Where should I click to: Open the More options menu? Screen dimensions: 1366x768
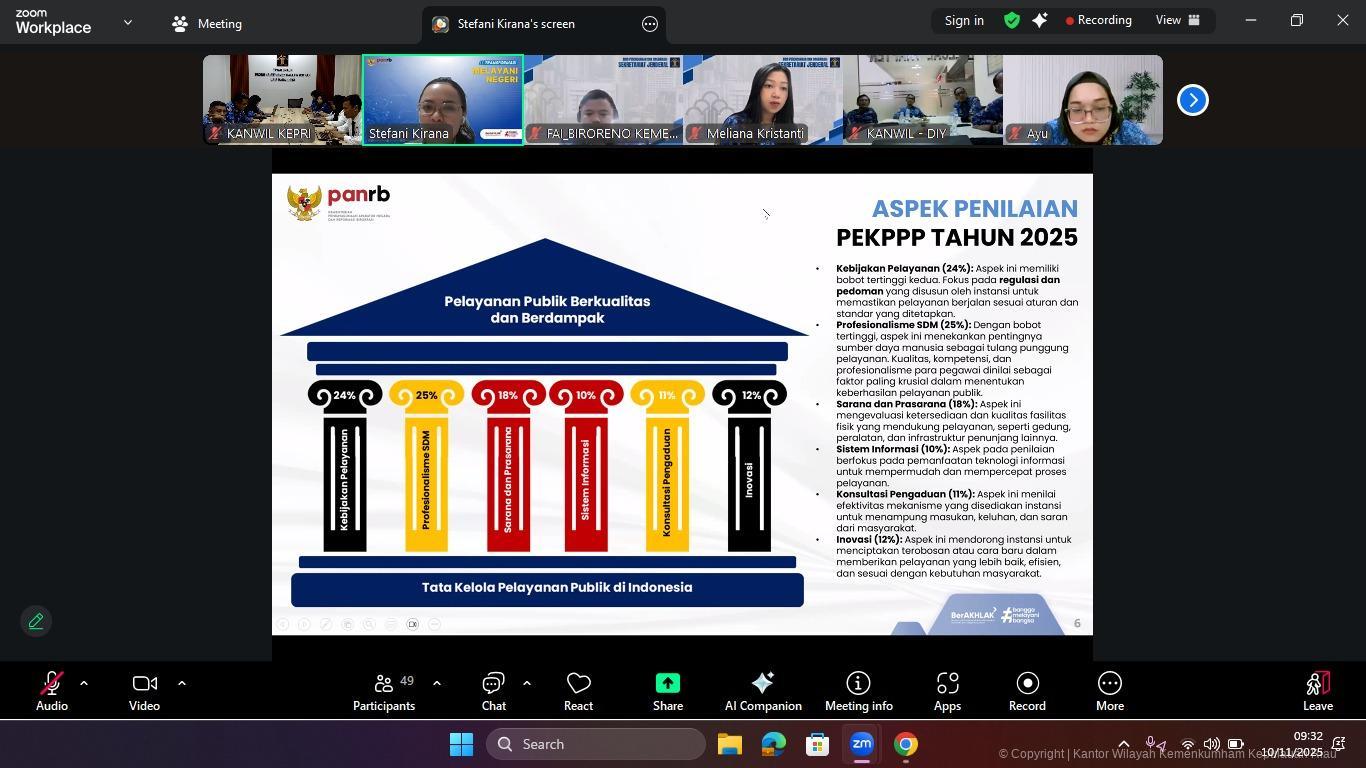click(x=1109, y=692)
